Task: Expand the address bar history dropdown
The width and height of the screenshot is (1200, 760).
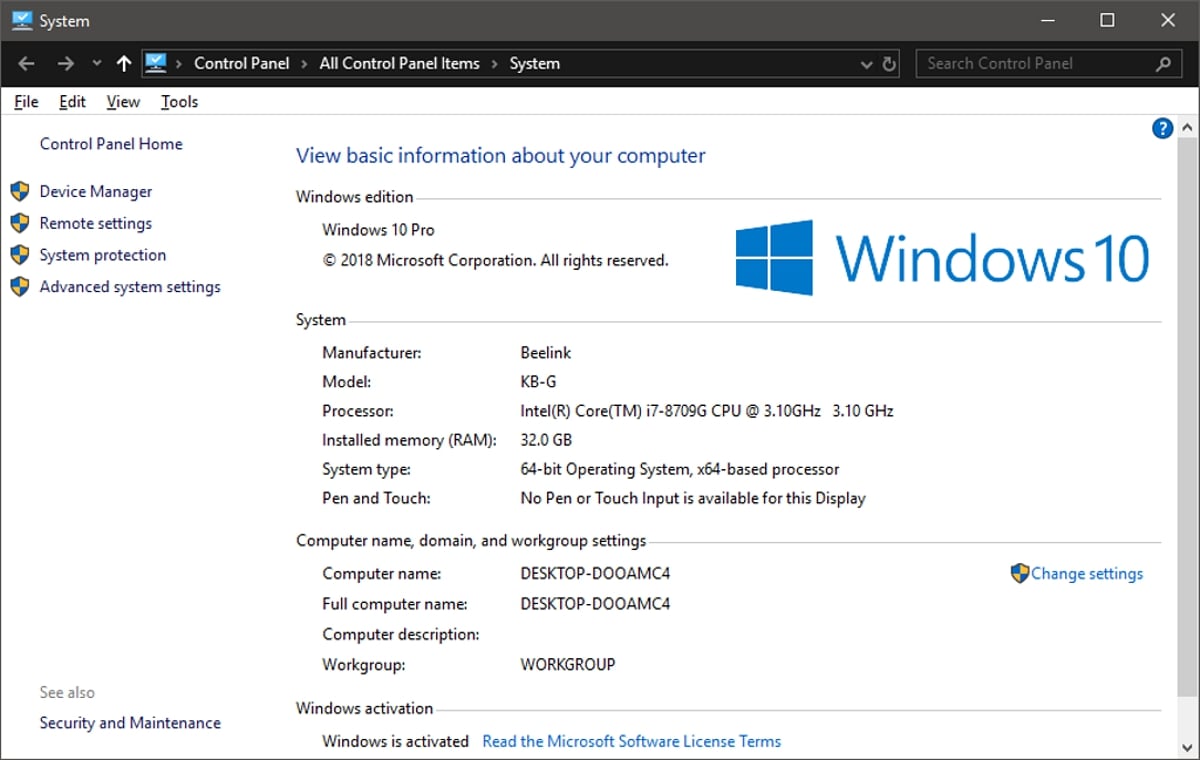Action: (866, 64)
